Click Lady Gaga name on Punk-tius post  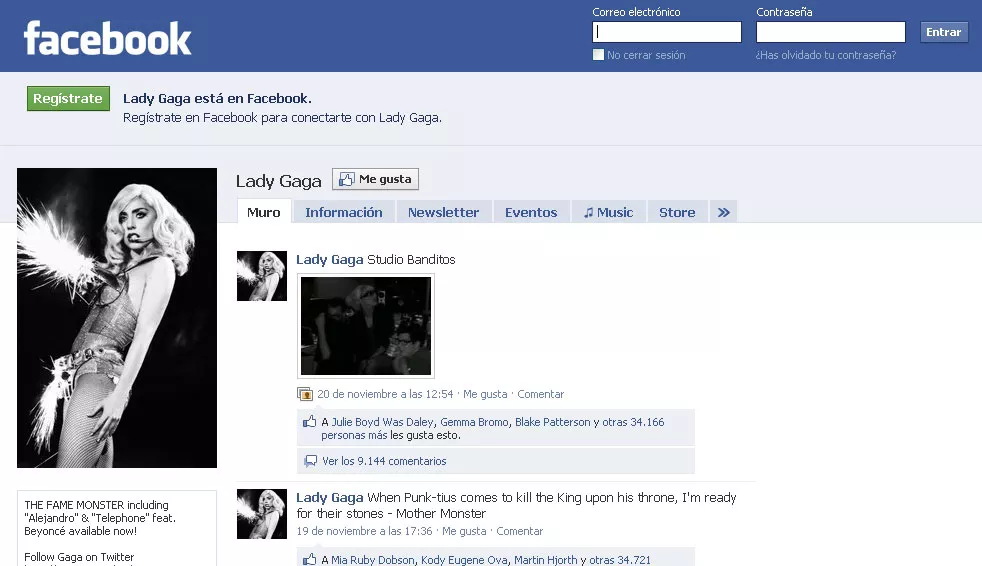pyautogui.click(x=329, y=497)
